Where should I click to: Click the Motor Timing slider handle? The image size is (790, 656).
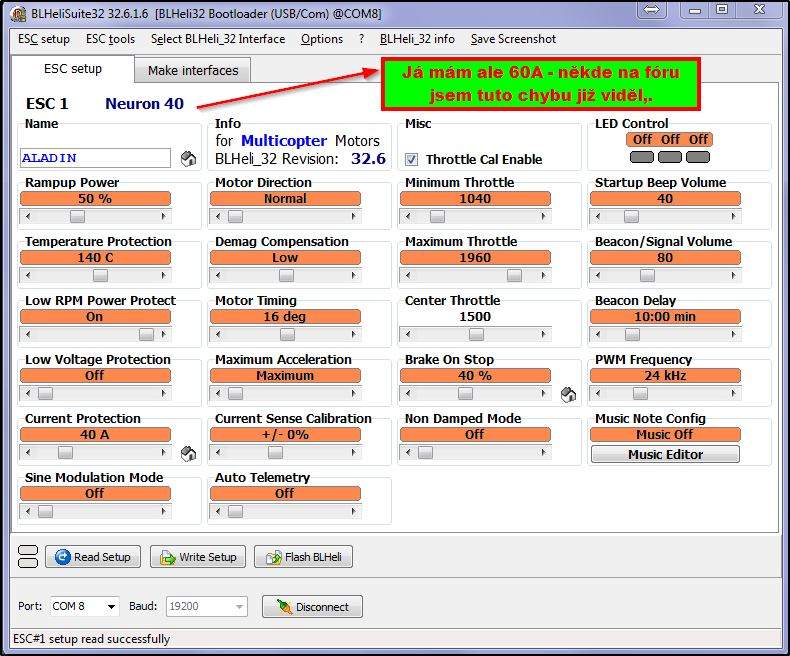(x=285, y=335)
